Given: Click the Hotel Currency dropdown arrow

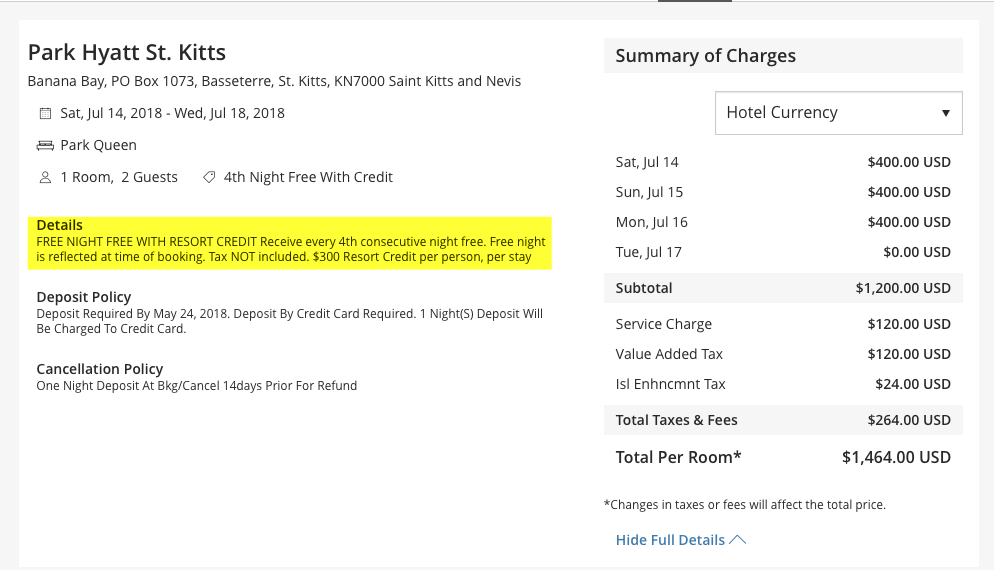Looking at the screenshot, I should pos(945,113).
